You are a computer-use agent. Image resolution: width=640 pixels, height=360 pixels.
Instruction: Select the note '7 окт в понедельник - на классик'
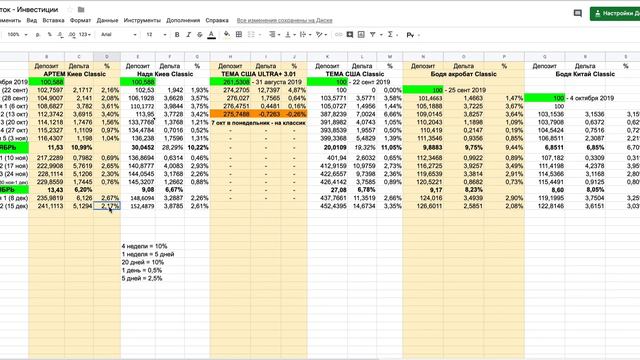[258, 122]
